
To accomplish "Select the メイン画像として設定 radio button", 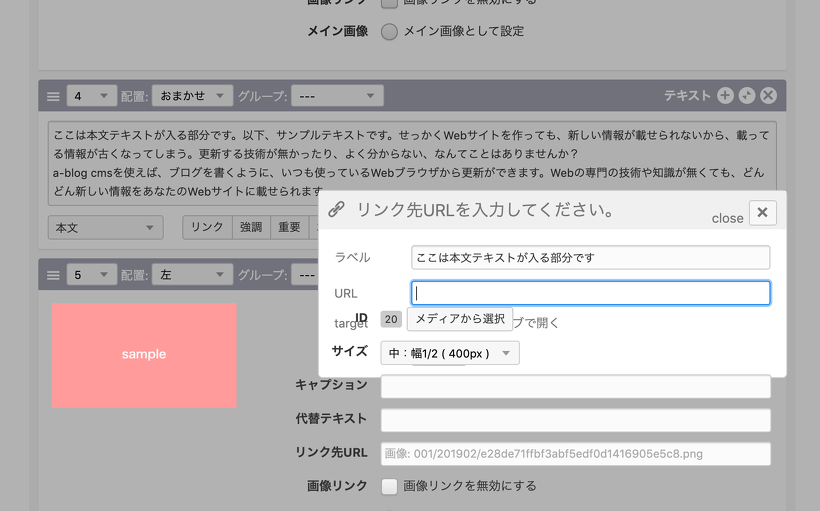I will (389, 31).
